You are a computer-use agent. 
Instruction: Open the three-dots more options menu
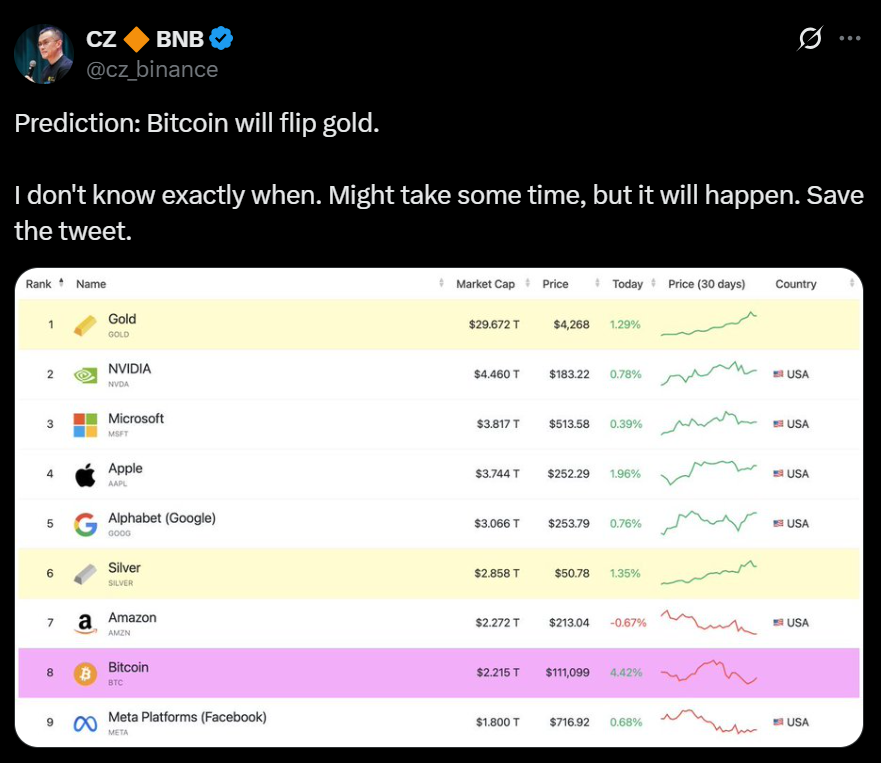[849, 39]
